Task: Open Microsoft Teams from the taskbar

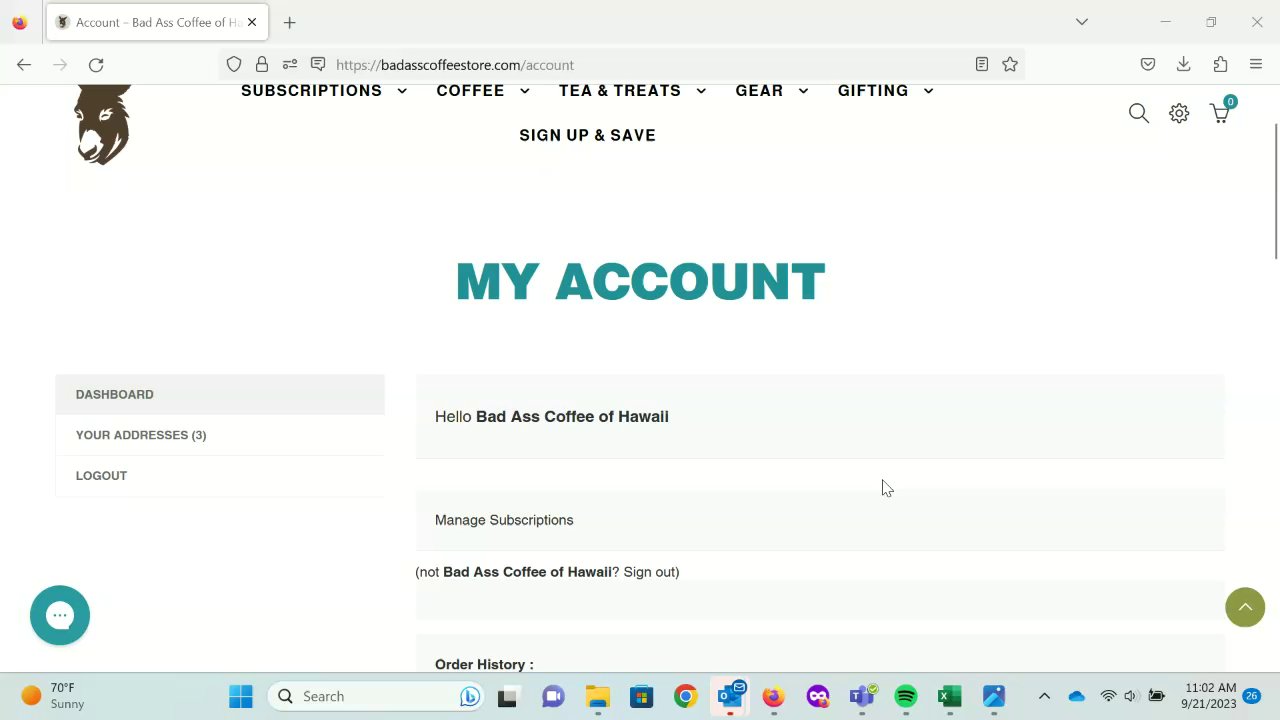Action: coord(862,696)
